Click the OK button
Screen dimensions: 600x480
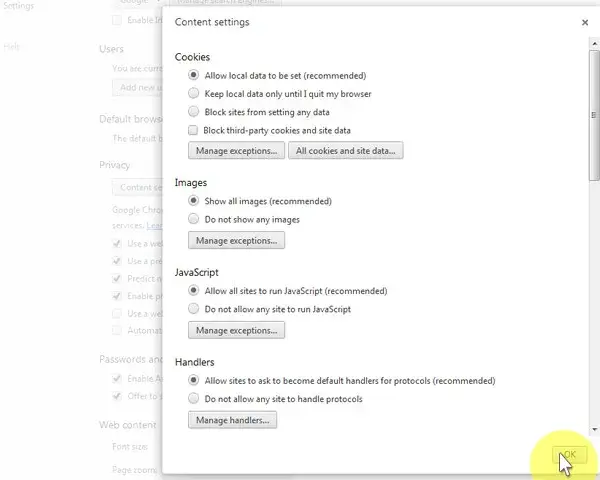(569, 454)
